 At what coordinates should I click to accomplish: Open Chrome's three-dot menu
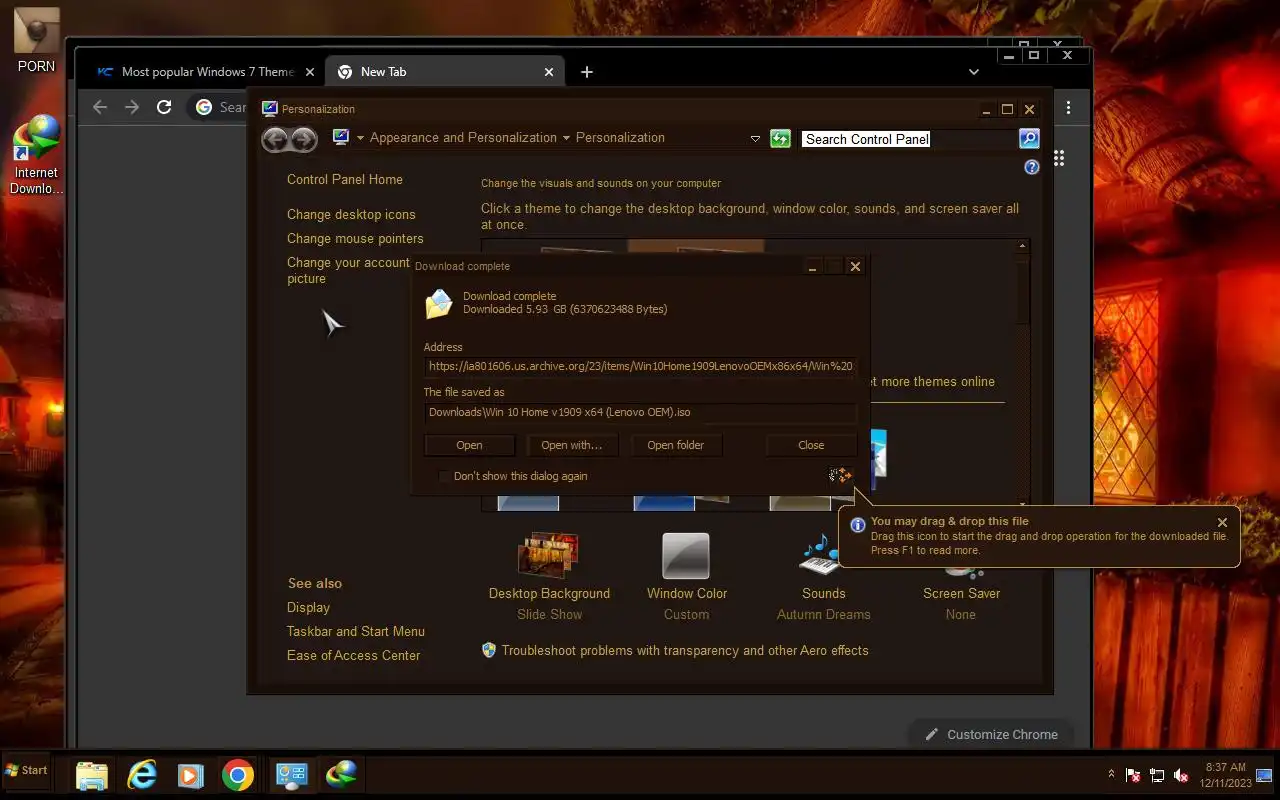point(1068,107)
